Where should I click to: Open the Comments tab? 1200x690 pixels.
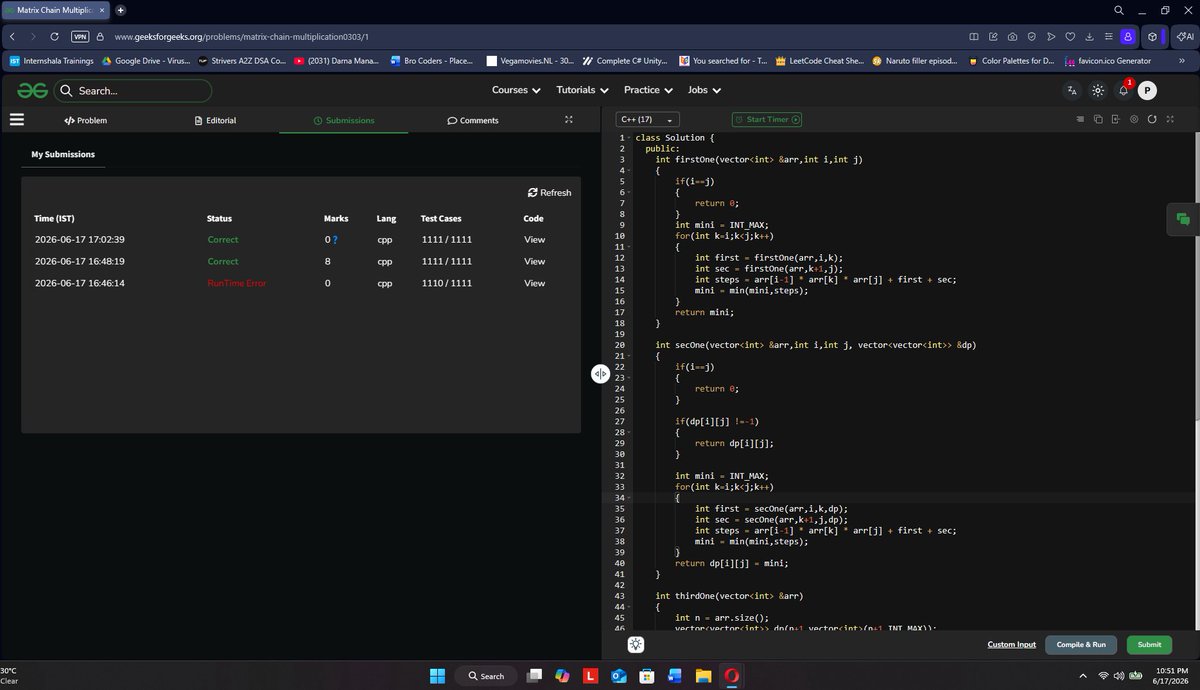pos(473,120)
